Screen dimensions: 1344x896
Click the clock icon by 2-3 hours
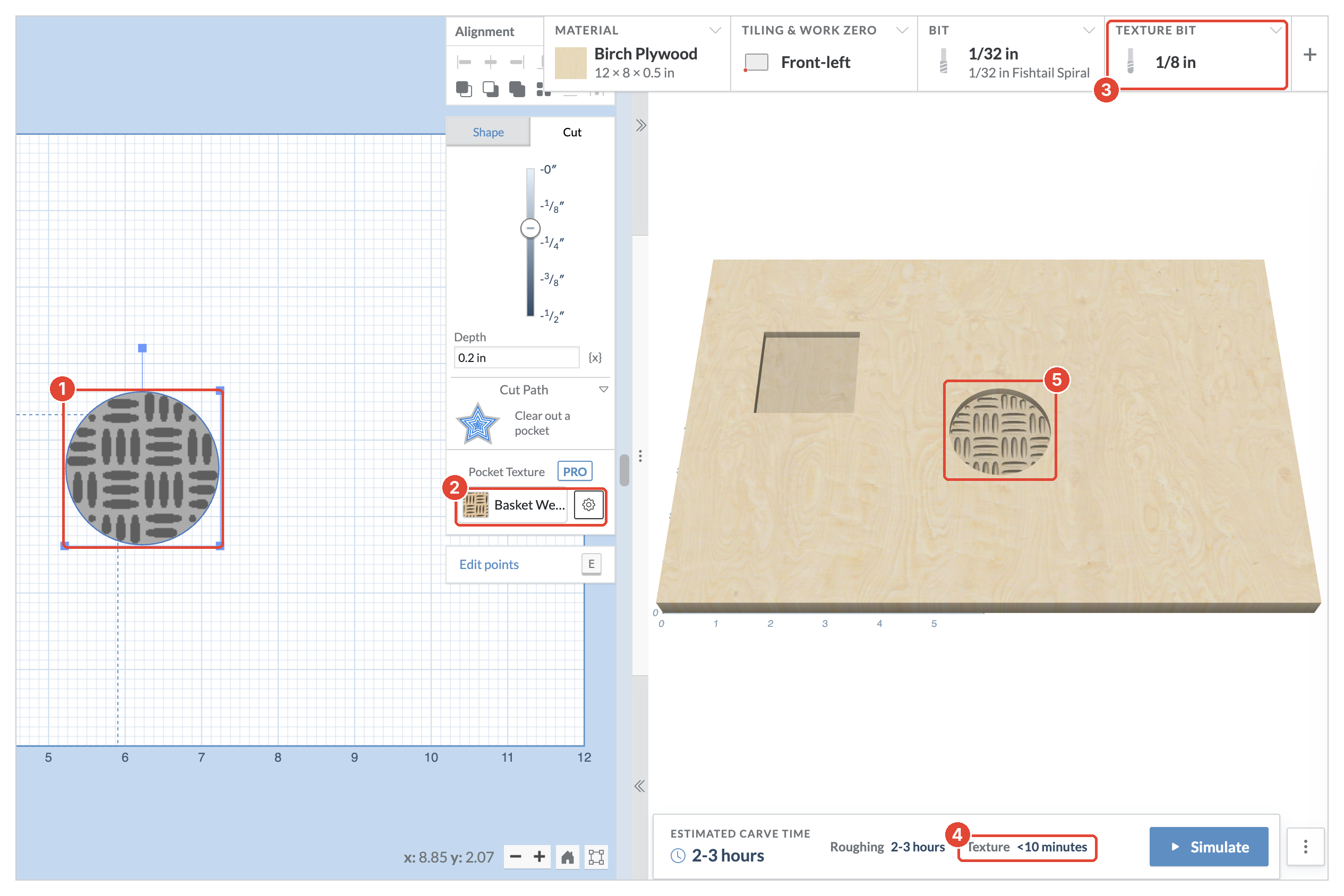click(x=678, y=856)
